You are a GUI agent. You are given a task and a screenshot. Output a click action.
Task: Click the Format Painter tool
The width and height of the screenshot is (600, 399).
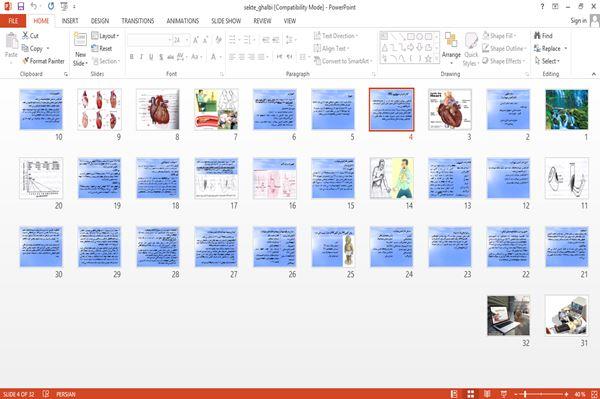coord(43,61)
